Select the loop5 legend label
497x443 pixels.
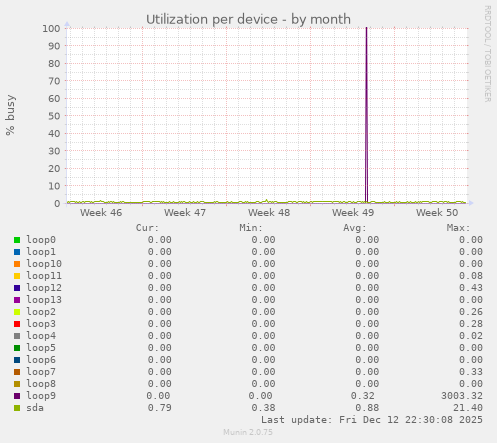click(x=41, y=348)
